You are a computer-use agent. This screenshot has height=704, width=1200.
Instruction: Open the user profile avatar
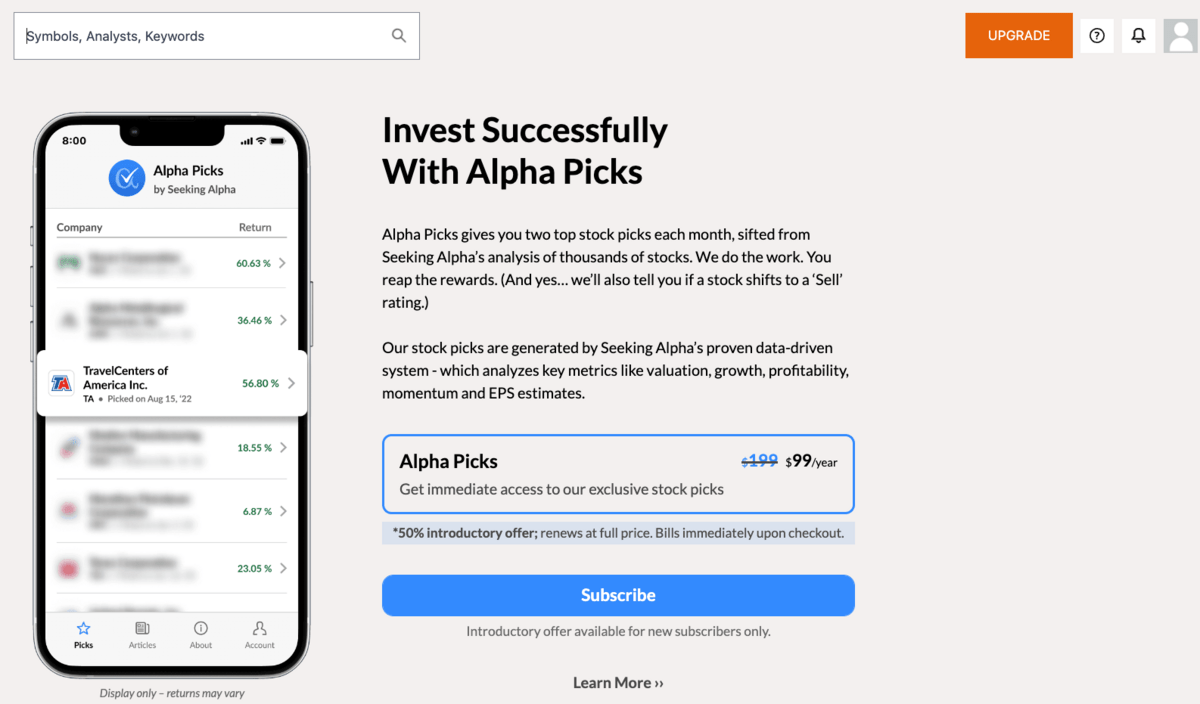tap(1181, 36)
